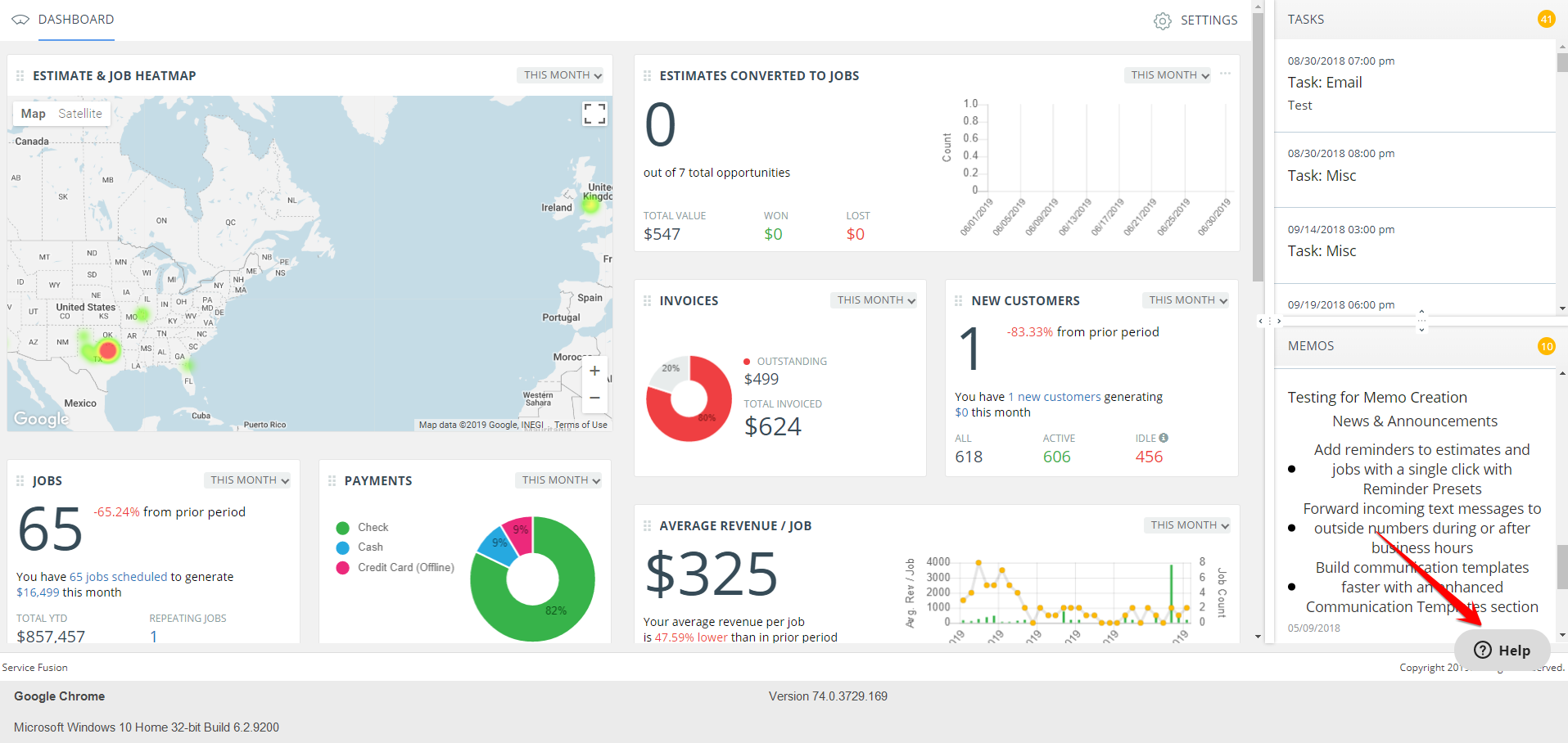
Task: Click the IDLE info icon
Action: (1164, 438)
